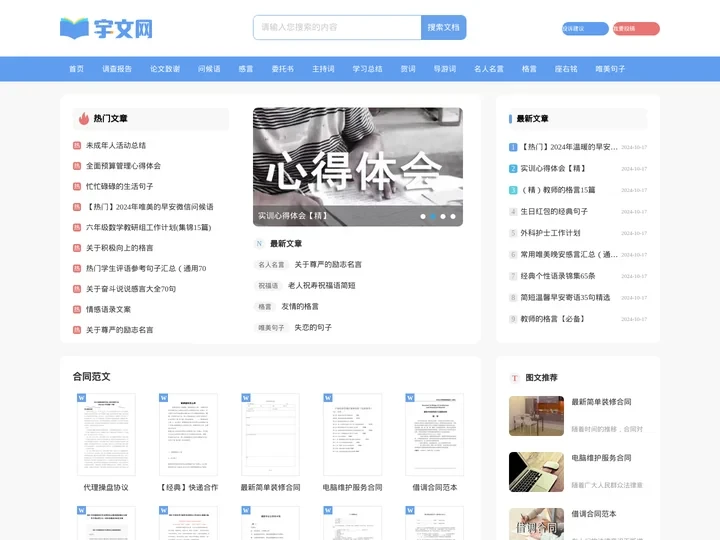This screenshot has width=720, height=540.
Task: Open the 心得体会 carousel banner image
Action: 358,167
